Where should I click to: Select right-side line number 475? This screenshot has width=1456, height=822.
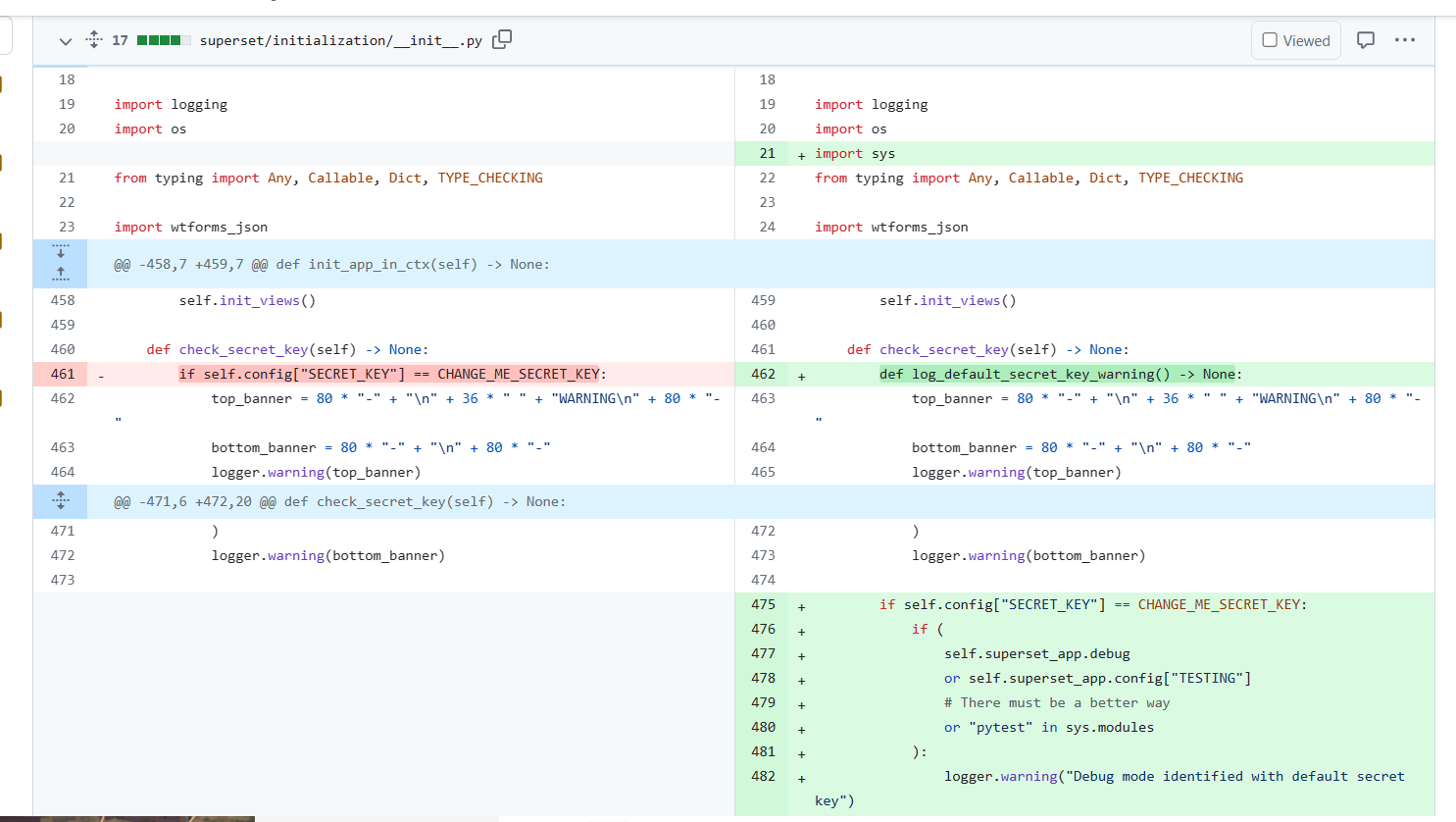763,604
